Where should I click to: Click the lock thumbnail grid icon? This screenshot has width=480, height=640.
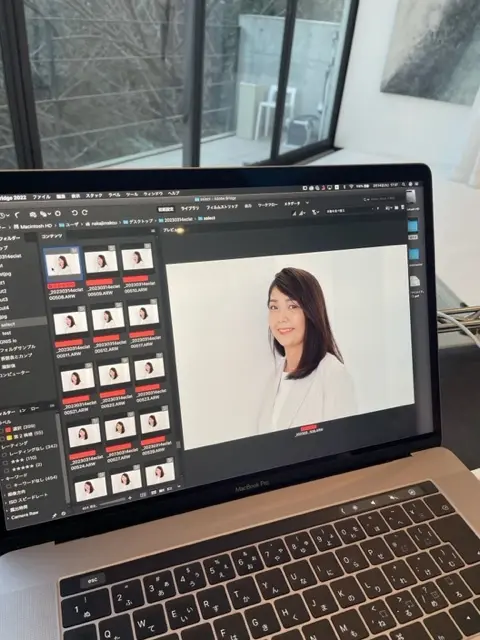pos(143,495)
